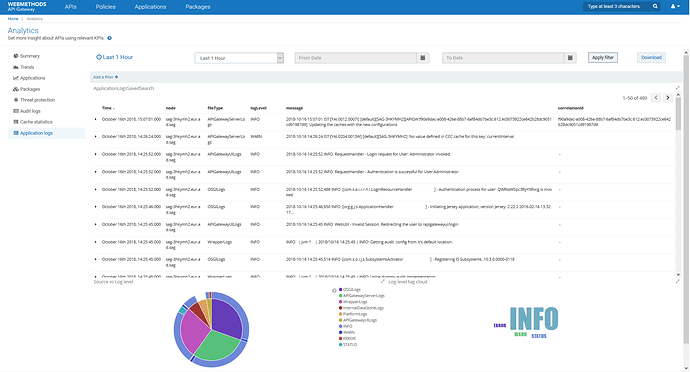Select Threat protection in the sidebar

tap(37, 100)
